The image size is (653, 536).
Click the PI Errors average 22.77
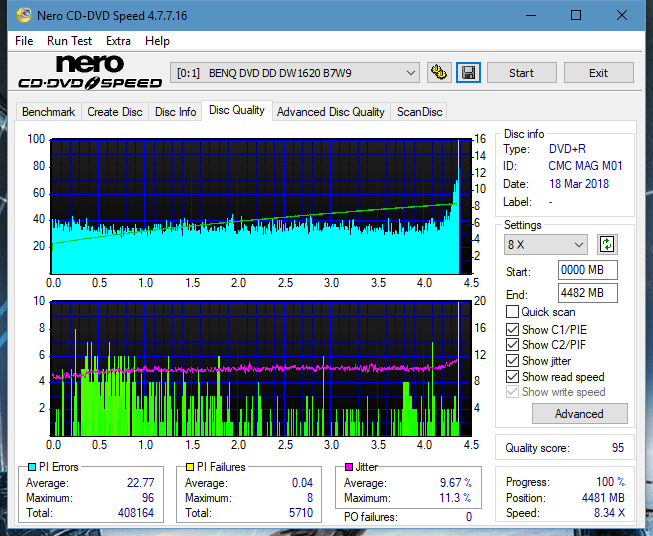click(x=140, y=483)
